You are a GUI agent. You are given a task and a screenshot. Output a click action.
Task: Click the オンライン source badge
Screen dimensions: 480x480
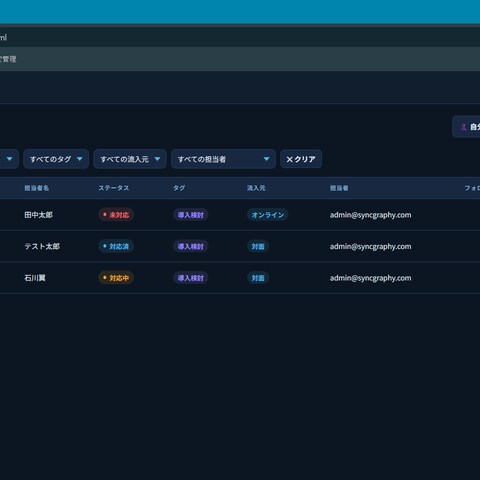(267, 215)
